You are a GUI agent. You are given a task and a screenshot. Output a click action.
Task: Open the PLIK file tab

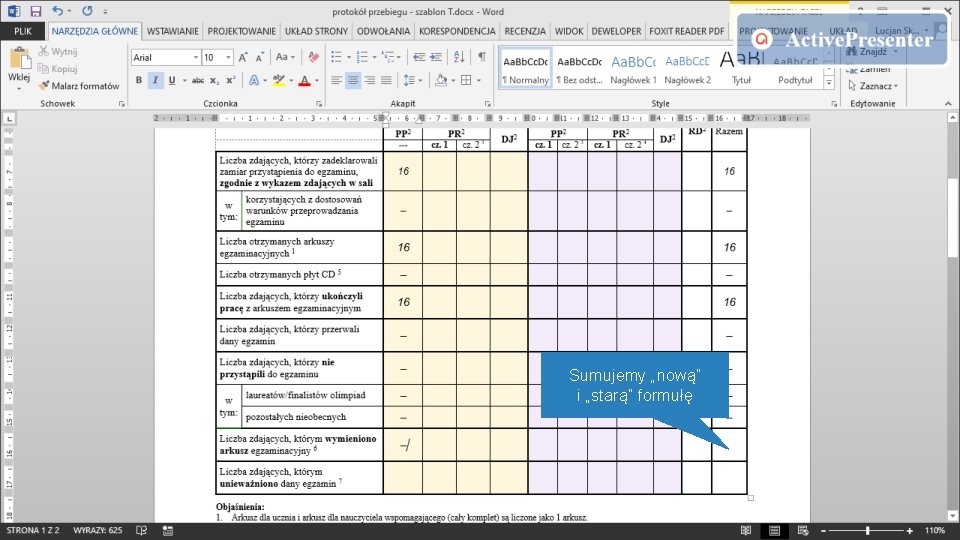(x=23, y=31)
